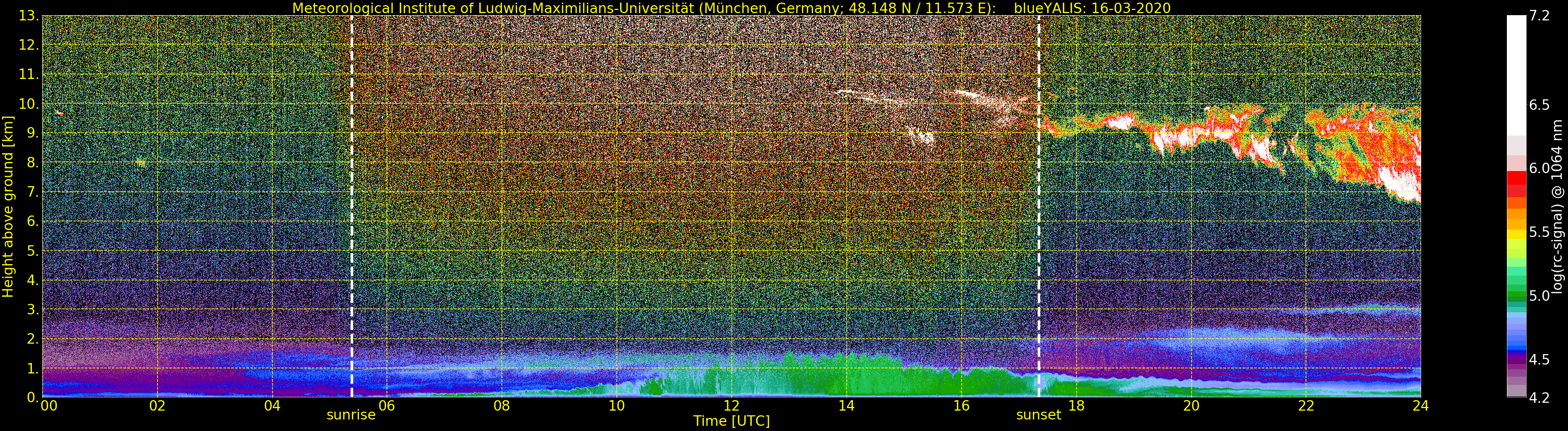Click the time axis tick '16'
The height and width of the screenshot is (431, 1568).
961,405
